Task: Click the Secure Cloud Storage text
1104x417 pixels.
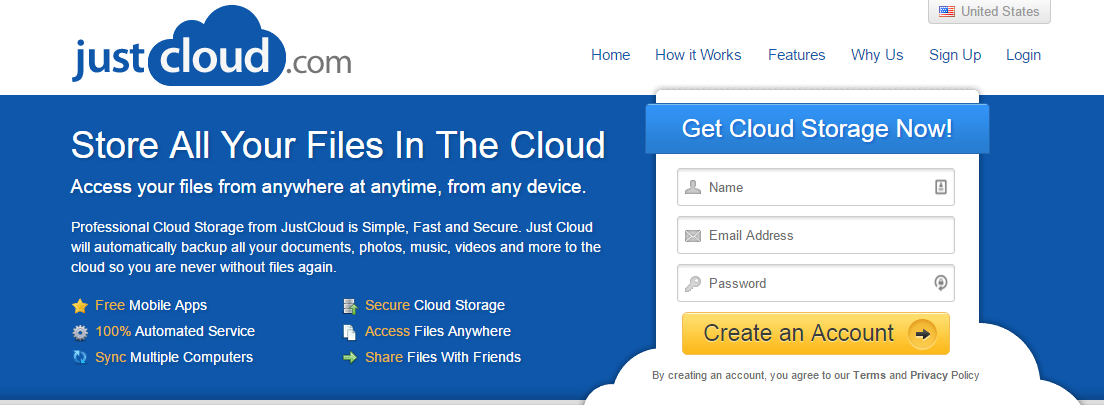Action: (x=434, y=306)
